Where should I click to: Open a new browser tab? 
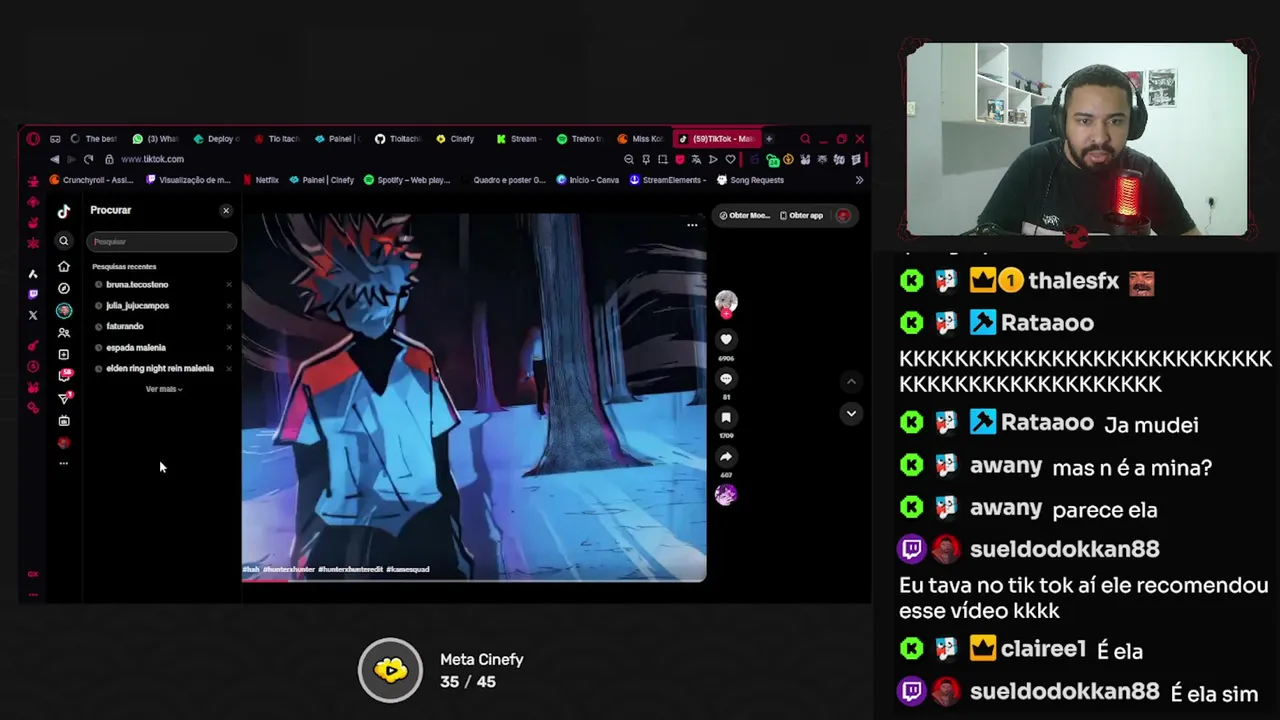[769, 139]
